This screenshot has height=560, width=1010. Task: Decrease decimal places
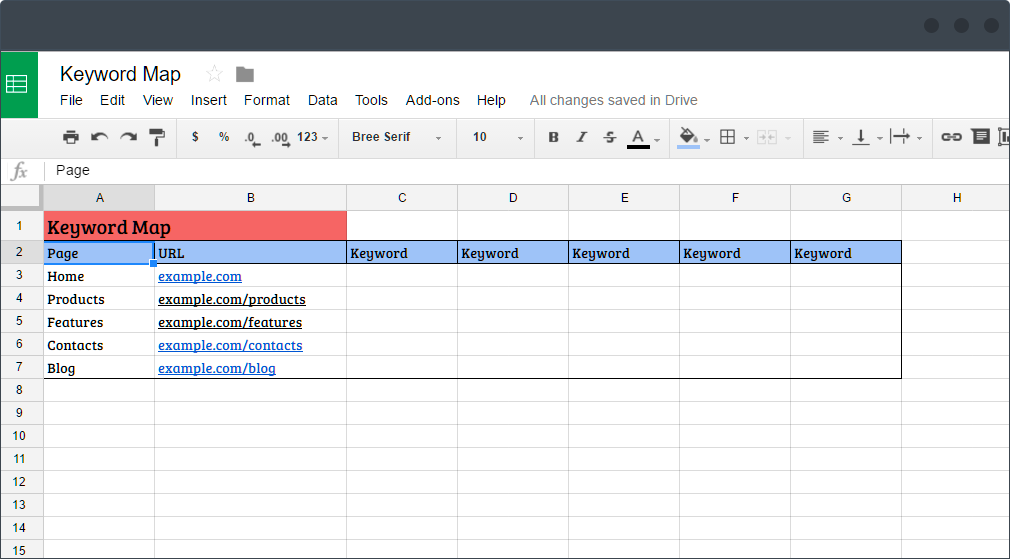click(x=252, y=138)
